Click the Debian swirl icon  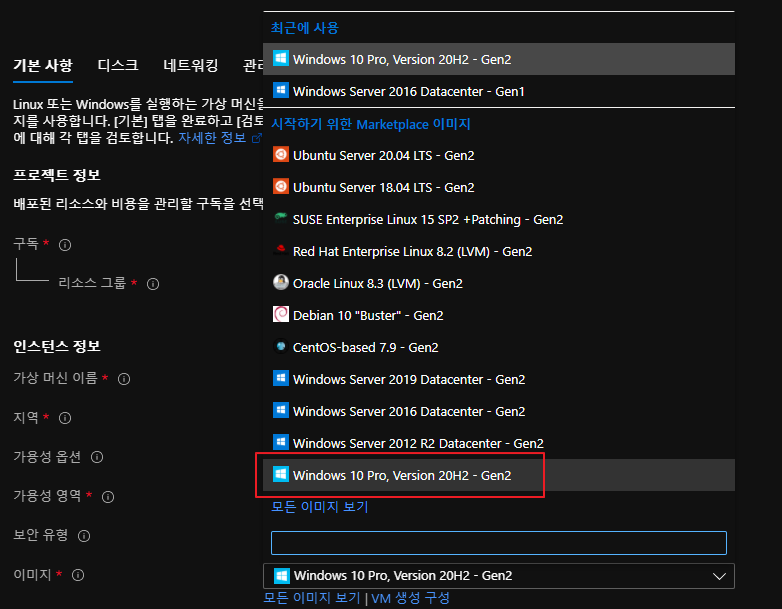point(281,314)
